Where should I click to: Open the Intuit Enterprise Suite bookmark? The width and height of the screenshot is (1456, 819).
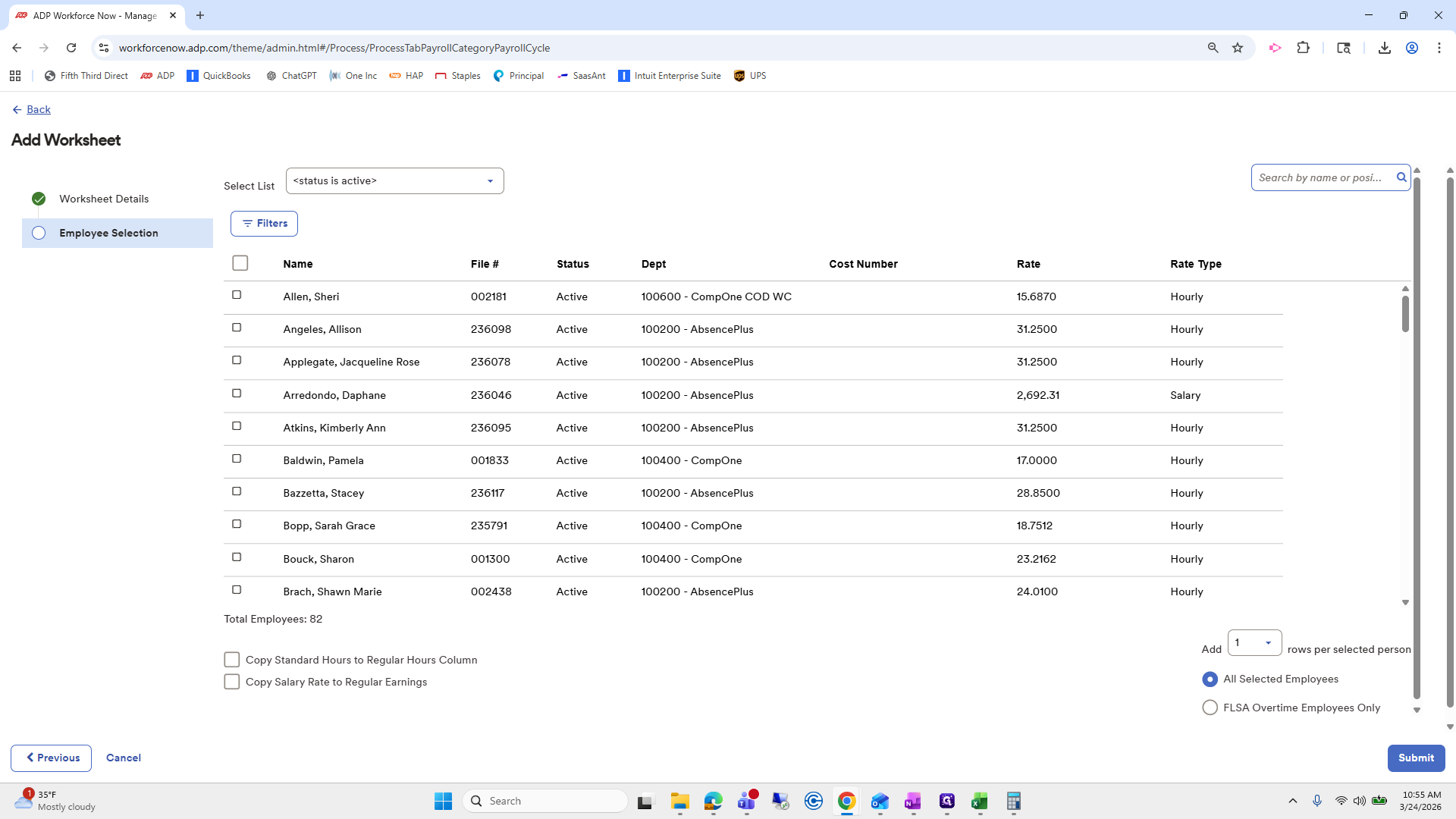669,76
